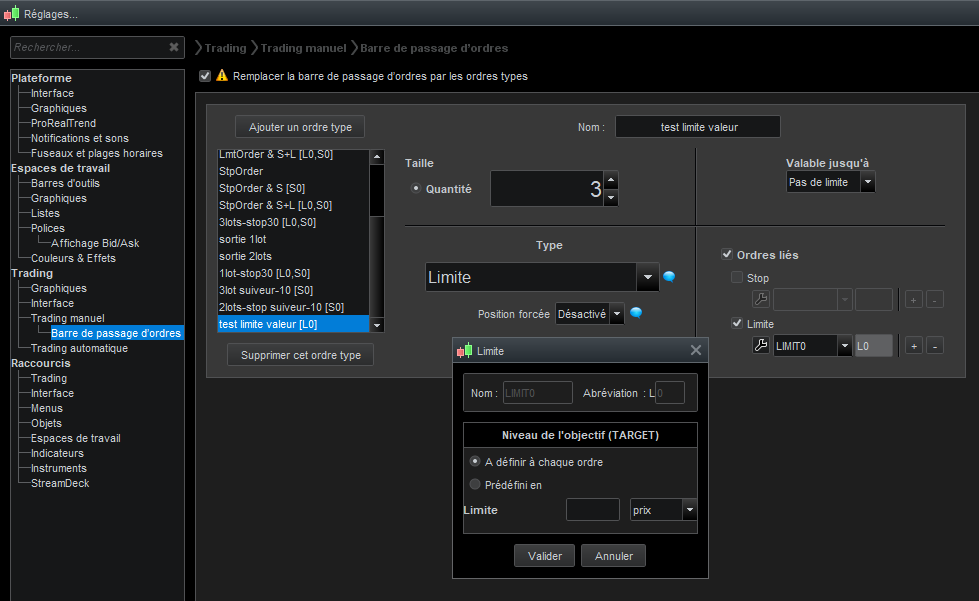Uncheck the Limite linked order checkbox
This screenshot has height=601, width=979.
(x=737, y=323)
